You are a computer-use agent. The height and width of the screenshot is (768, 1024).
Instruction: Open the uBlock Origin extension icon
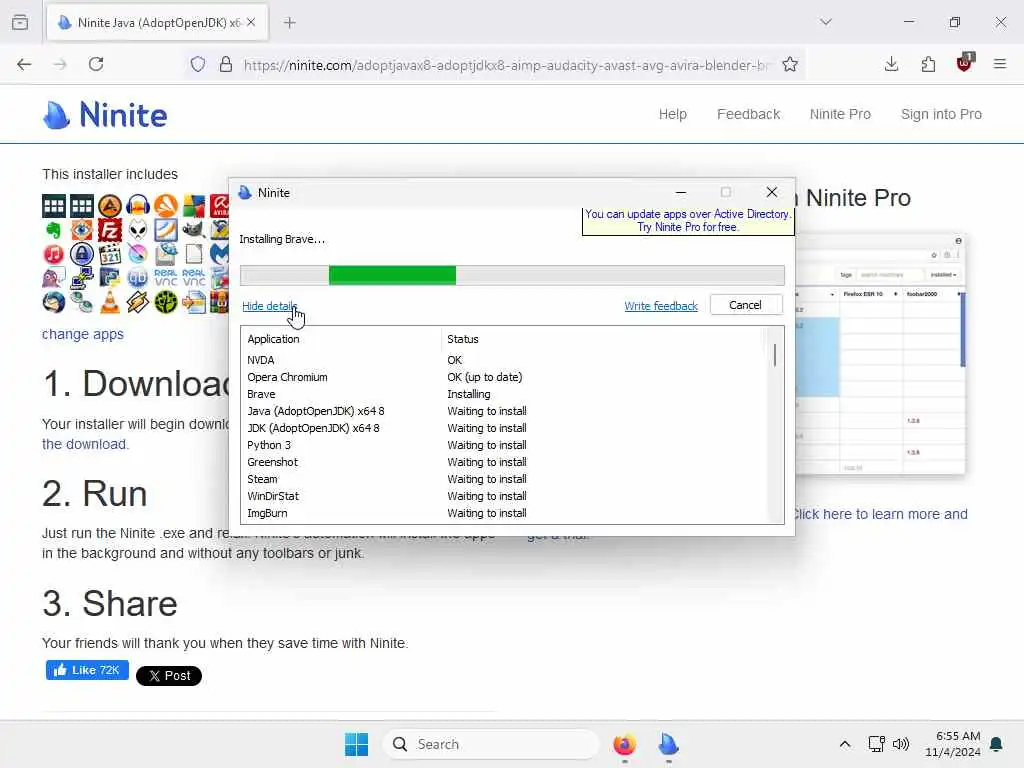tap(965, 63)
